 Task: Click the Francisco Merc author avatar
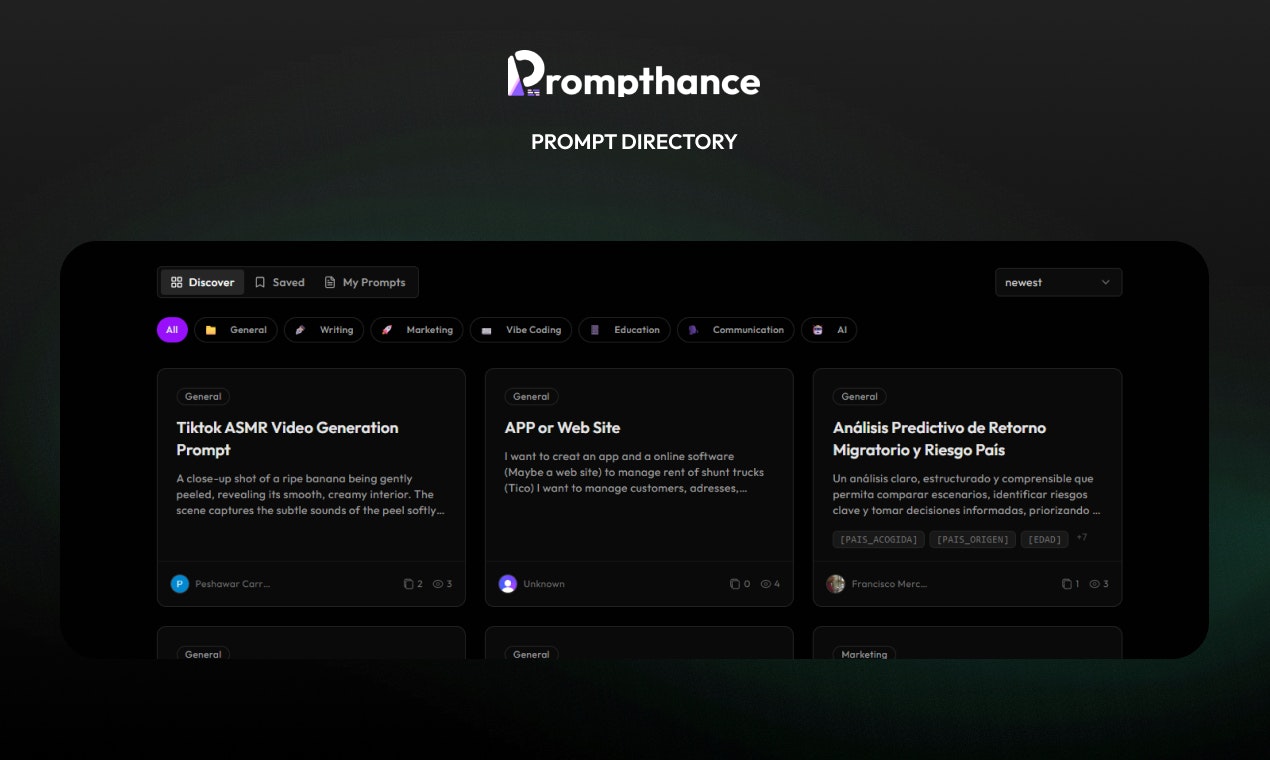click(836, 584)
